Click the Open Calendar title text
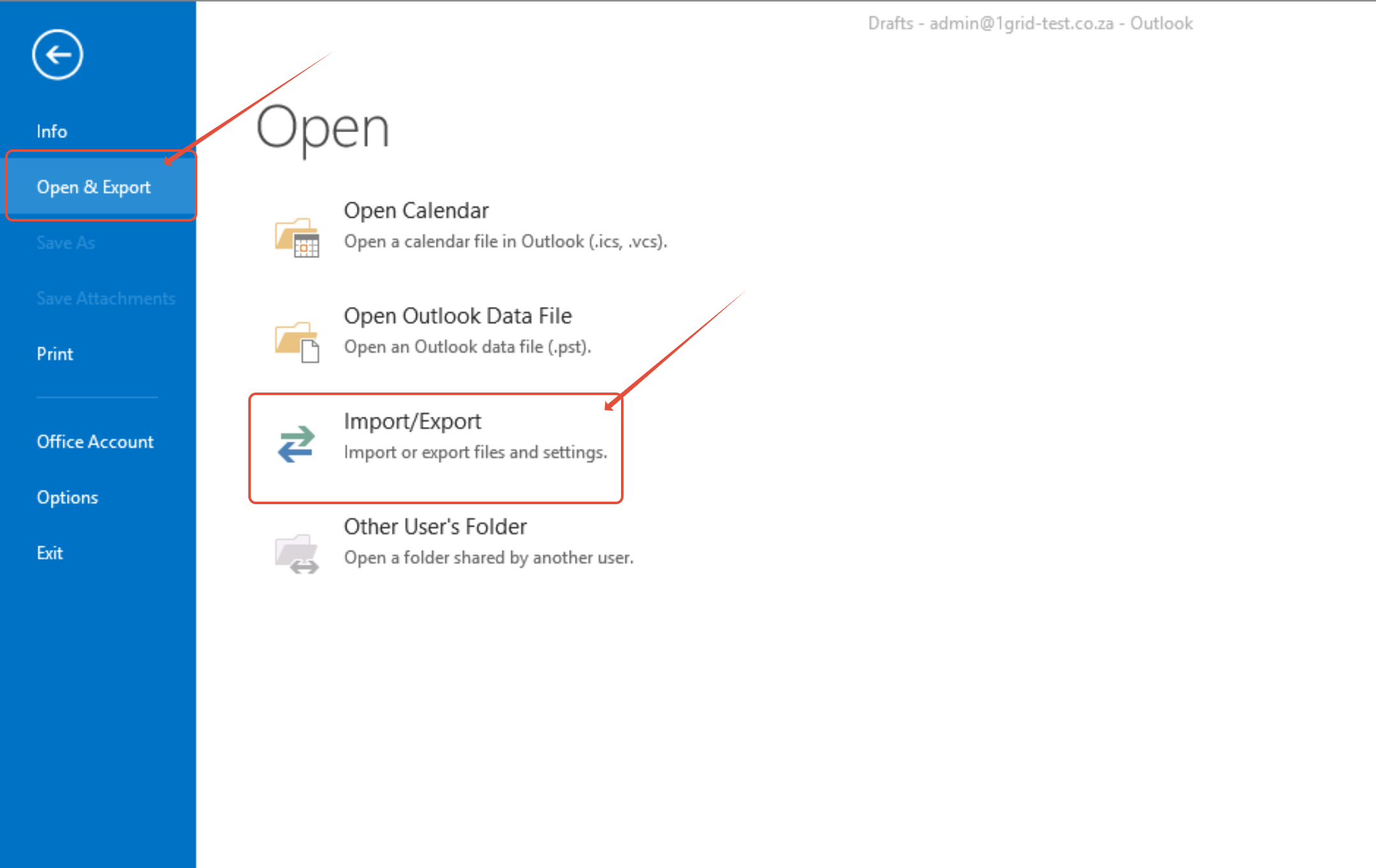The height and width of the screenshot is (868, 1376). (x=416, y=211)
